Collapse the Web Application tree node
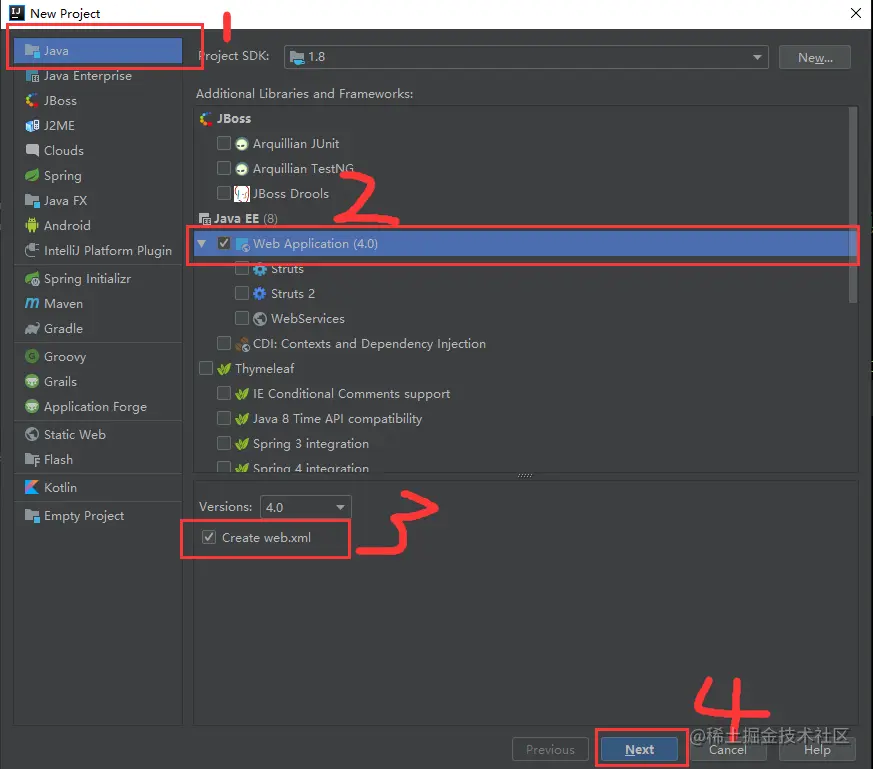Viewport: 873px width, 769px height. [202, 243]
